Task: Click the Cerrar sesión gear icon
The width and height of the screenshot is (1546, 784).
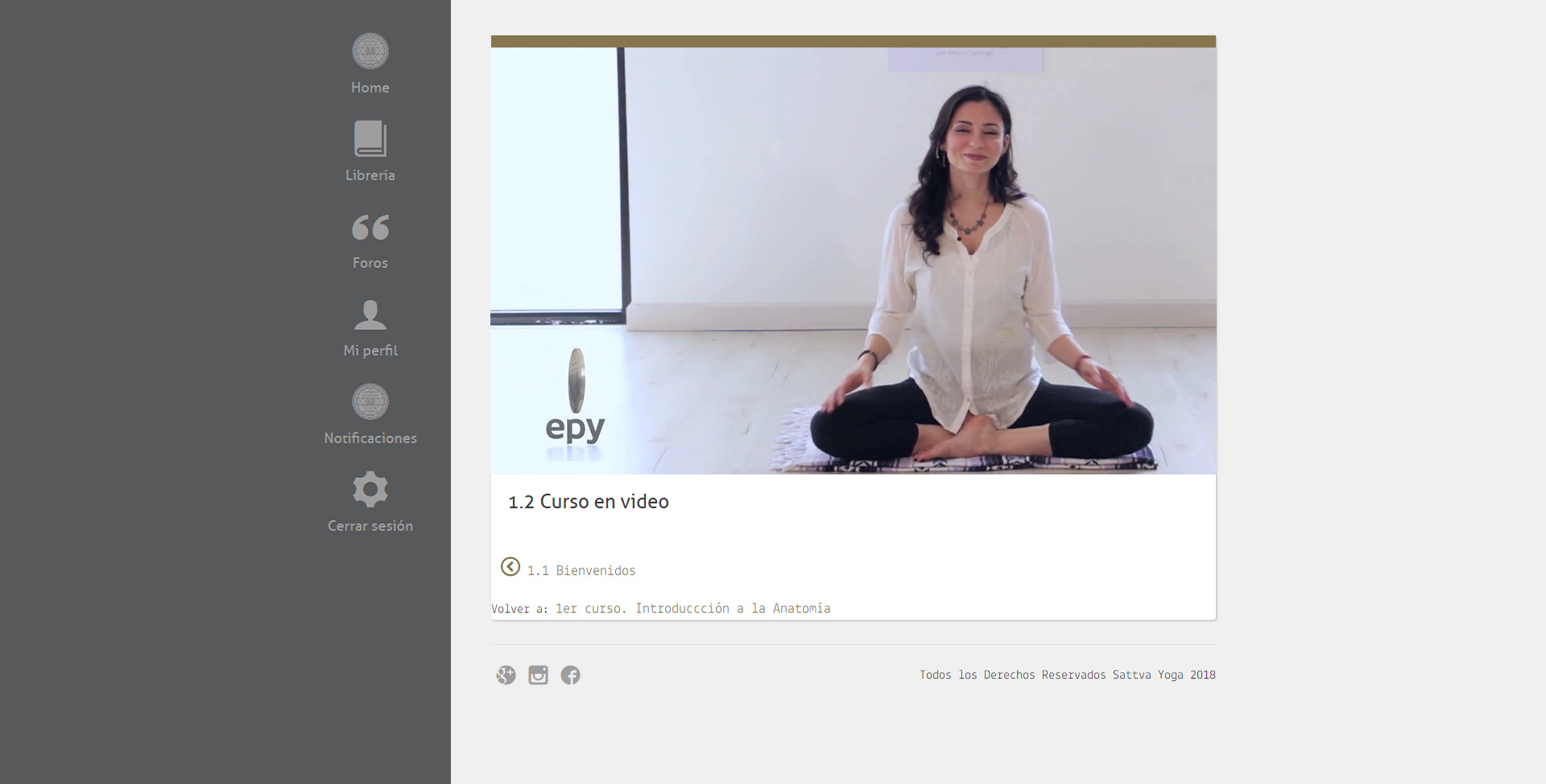Action: pos(370,489)
